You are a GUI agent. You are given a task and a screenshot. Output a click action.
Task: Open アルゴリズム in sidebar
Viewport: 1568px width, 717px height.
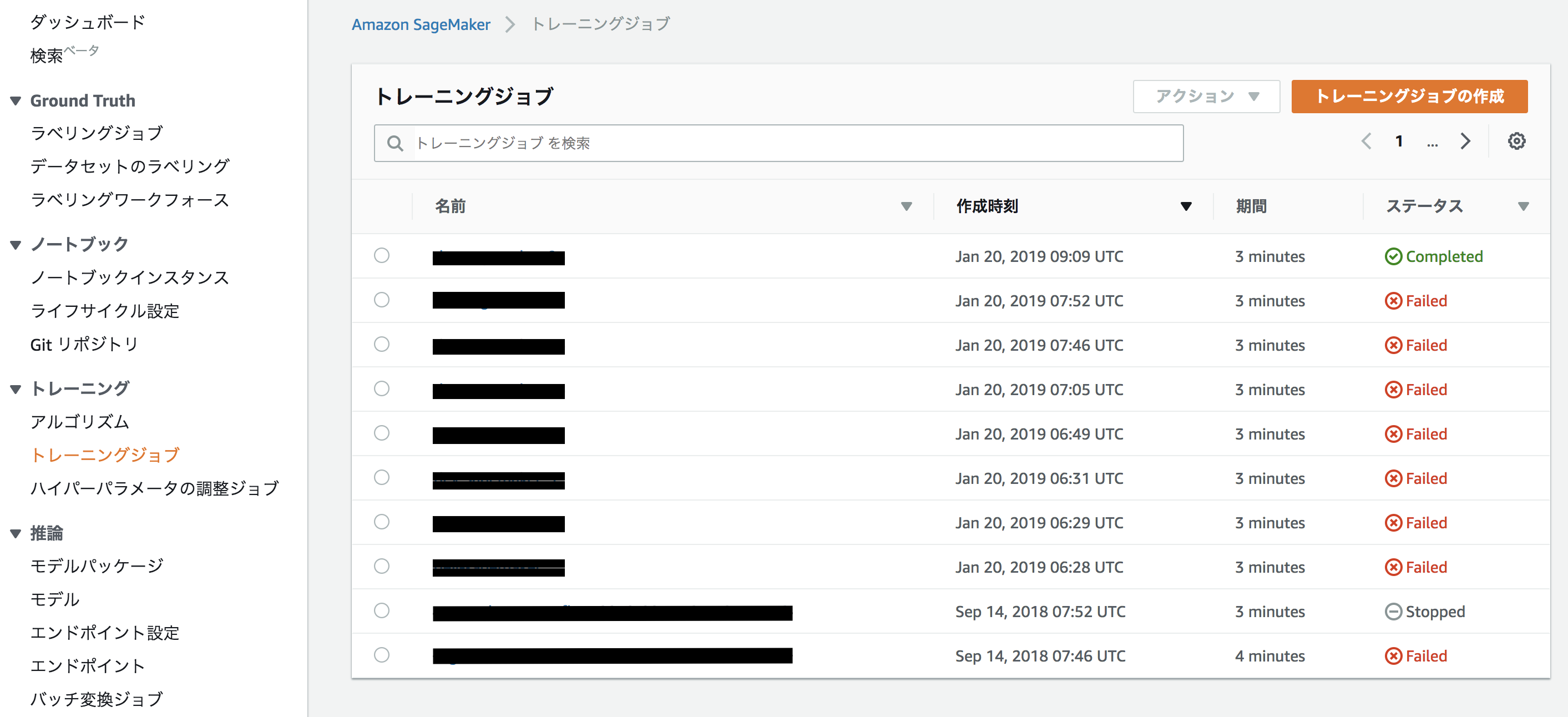[80, 422]
